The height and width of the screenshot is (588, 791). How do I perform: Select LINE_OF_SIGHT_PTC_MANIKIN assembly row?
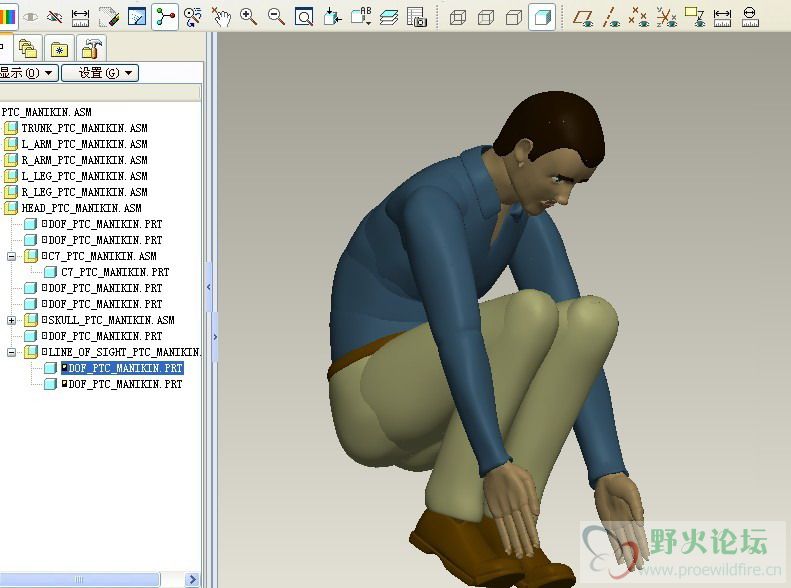pos(124,352)
